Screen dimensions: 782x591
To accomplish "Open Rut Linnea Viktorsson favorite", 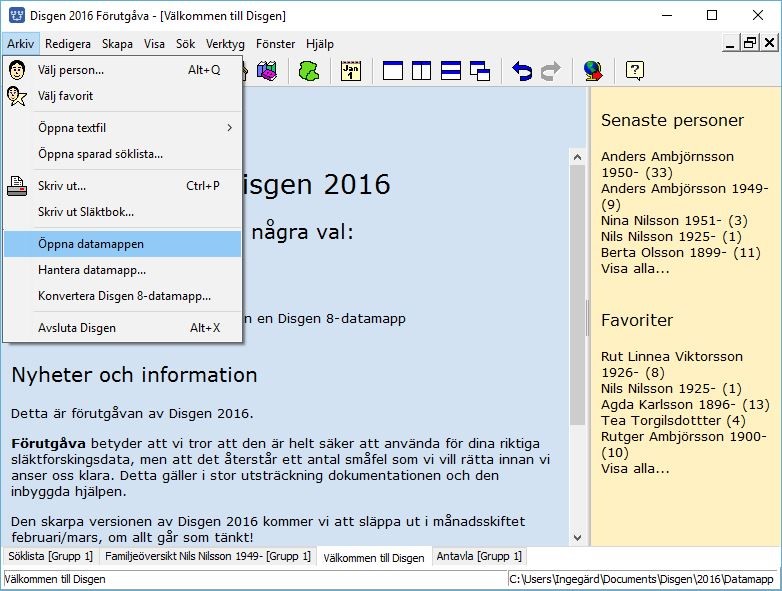I will pyautogui.click(x=672, y=365).
